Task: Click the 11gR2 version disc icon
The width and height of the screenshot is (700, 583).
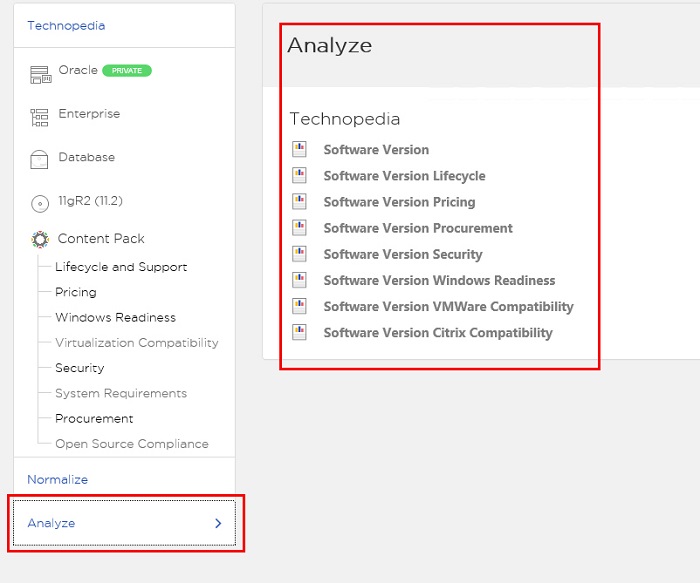Action: point(40,204)
